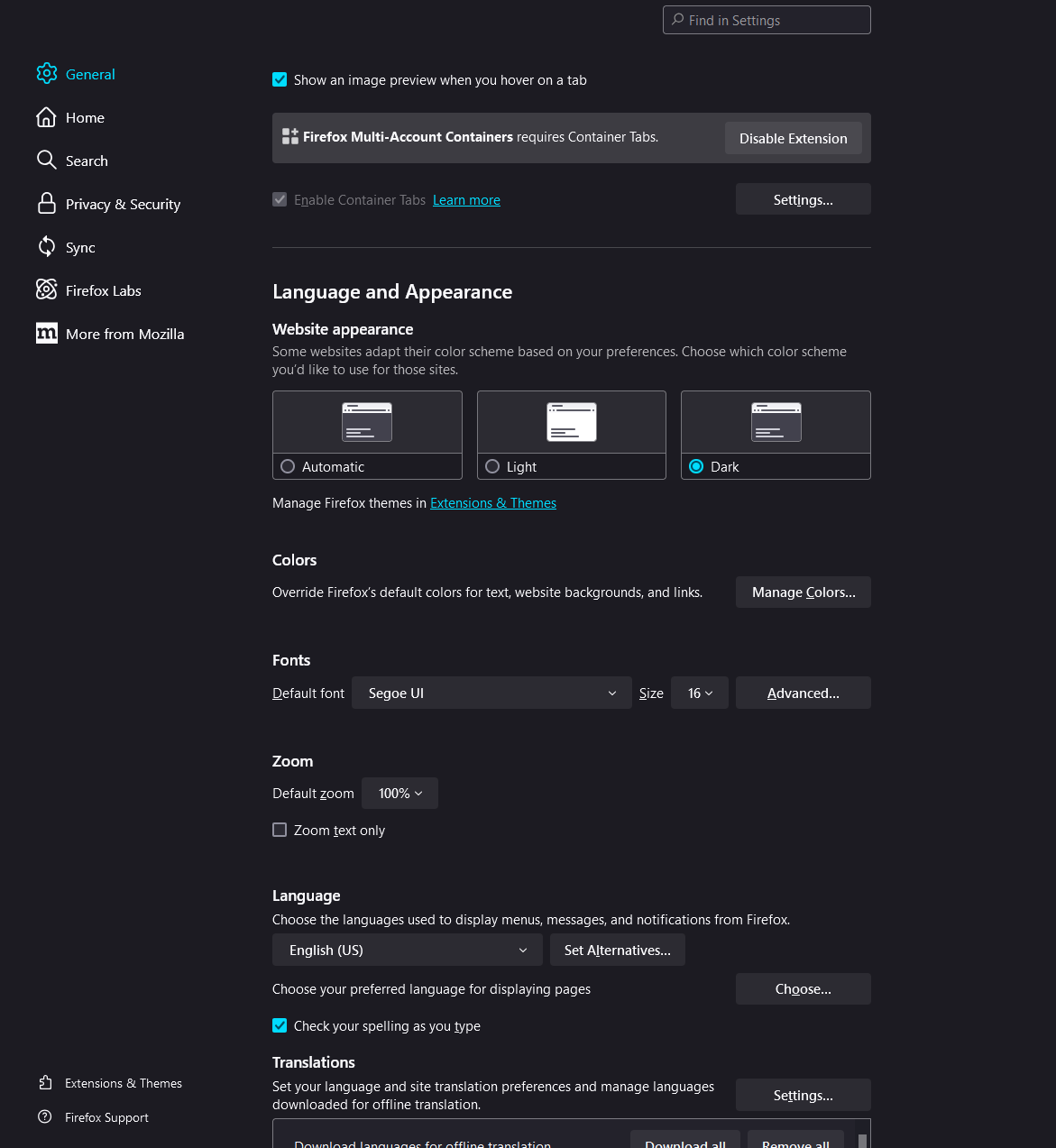This screenshot has height=1148, width=1056.
Task: Expand the Default zoom dropdown
Action: [x=399, y=794]
